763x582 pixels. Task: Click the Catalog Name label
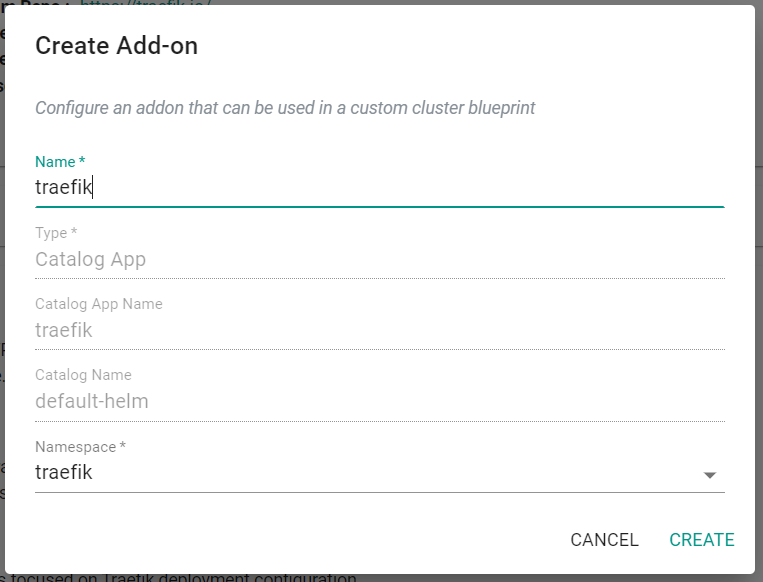click(x=83, y=375)
